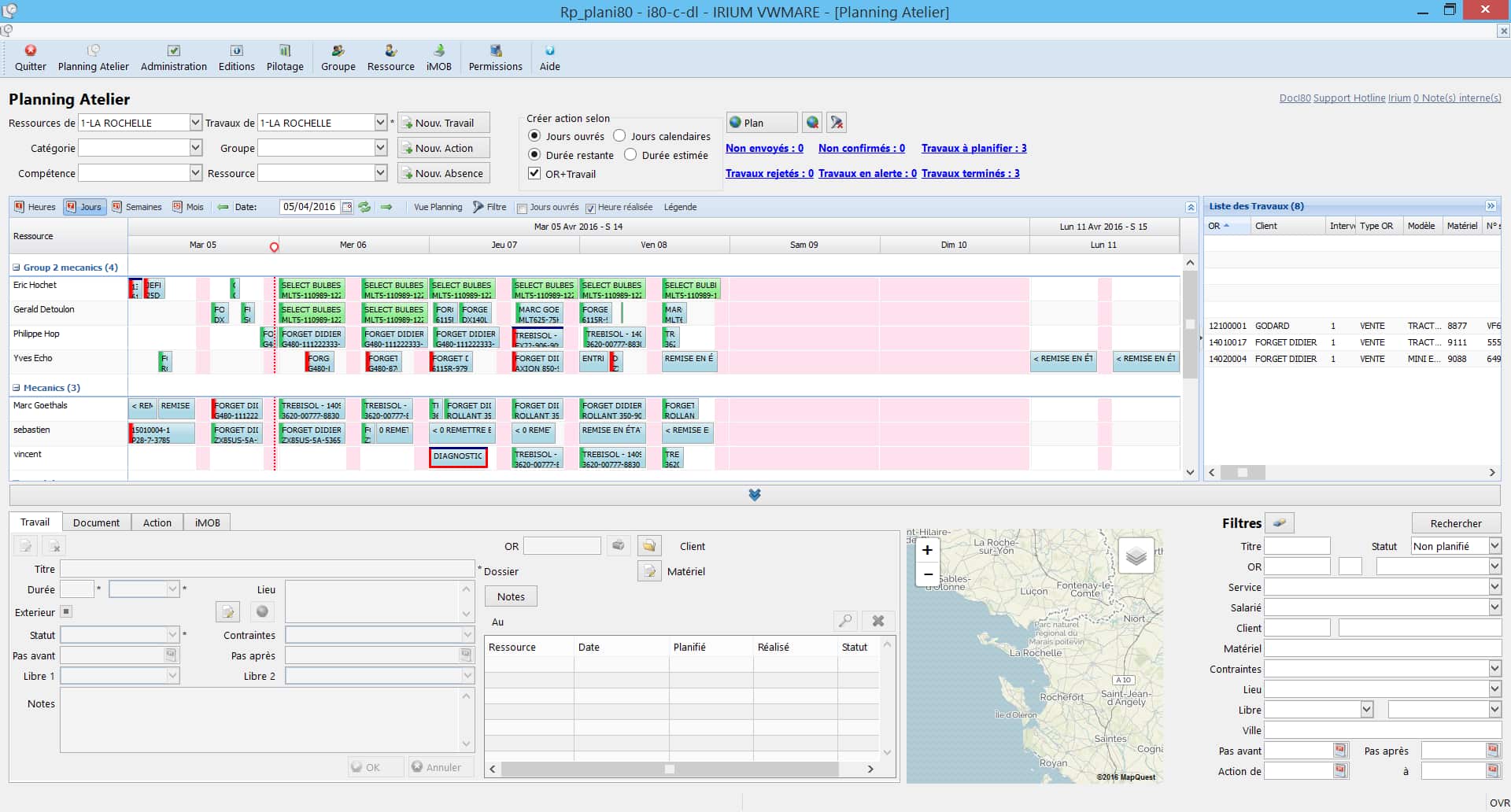The width and height of the screenshot is (1511, 812).
Task: Click the magnifier icon next to Plan
Action: tap(812, 122)
